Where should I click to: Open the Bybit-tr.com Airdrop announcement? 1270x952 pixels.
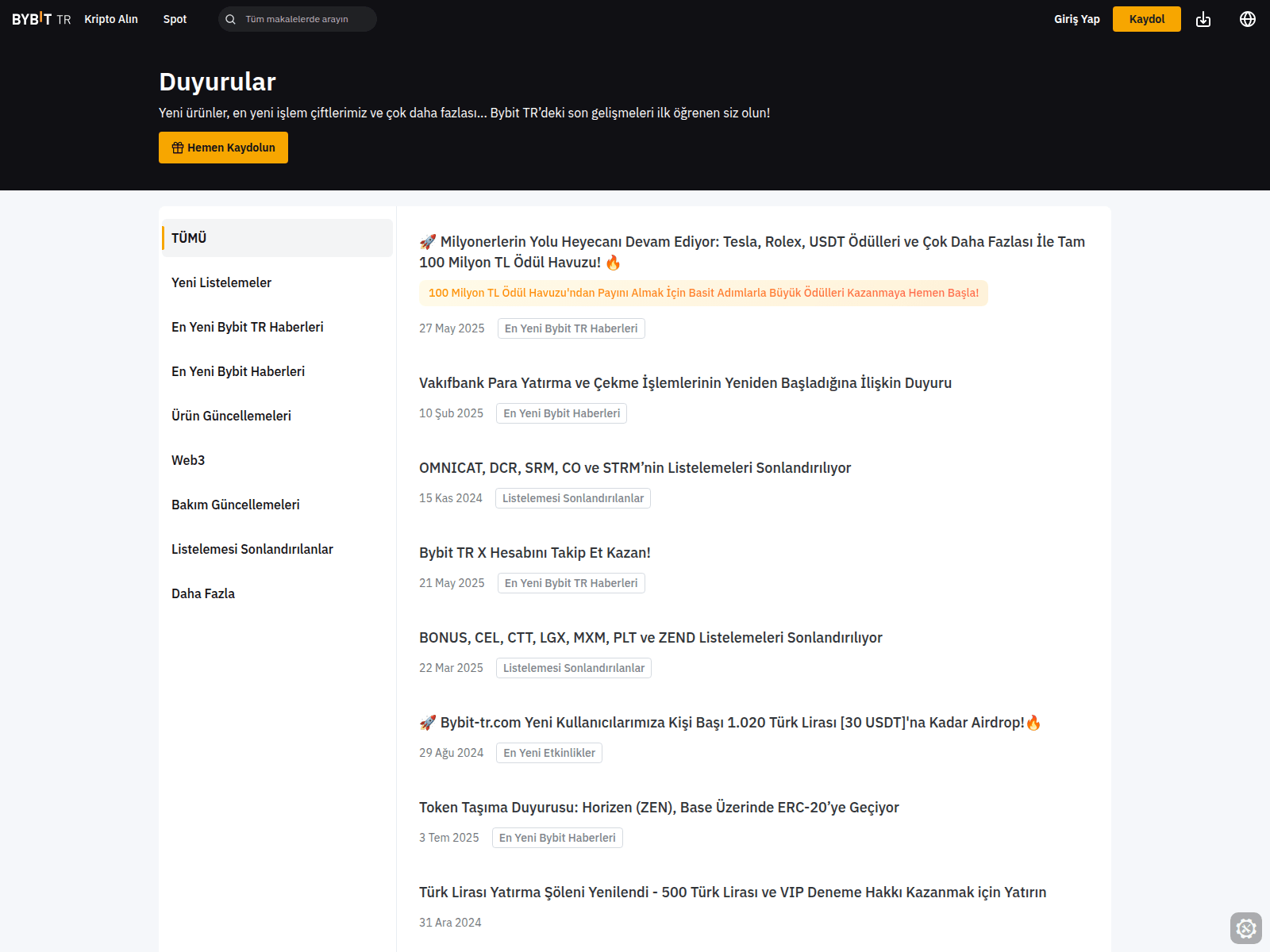(730, 722)
